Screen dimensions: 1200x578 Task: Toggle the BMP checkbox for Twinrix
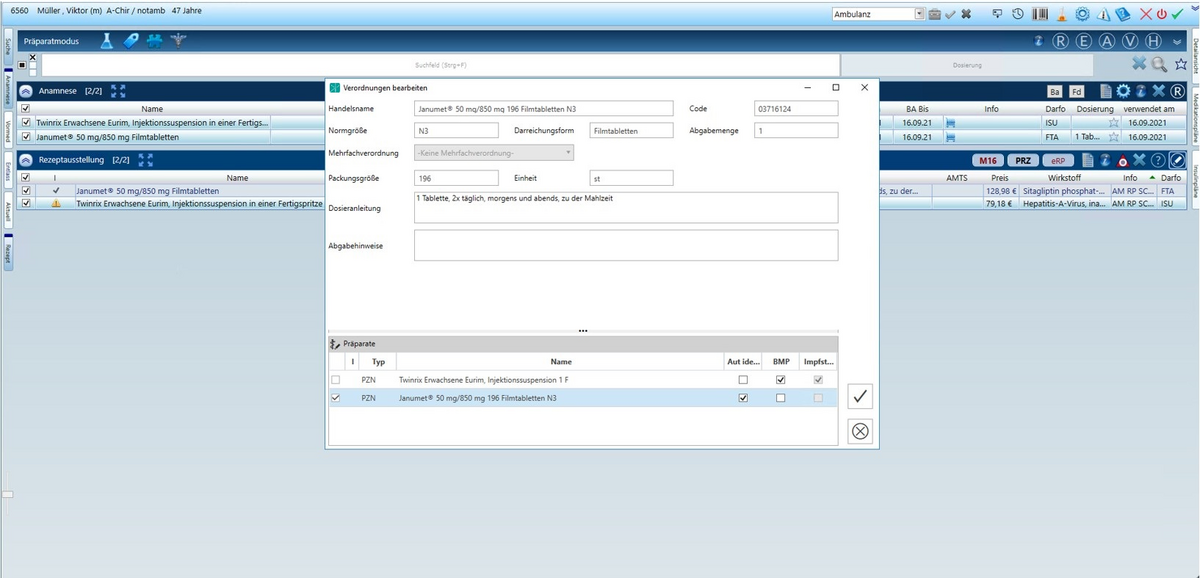click(x=781, y=380)
